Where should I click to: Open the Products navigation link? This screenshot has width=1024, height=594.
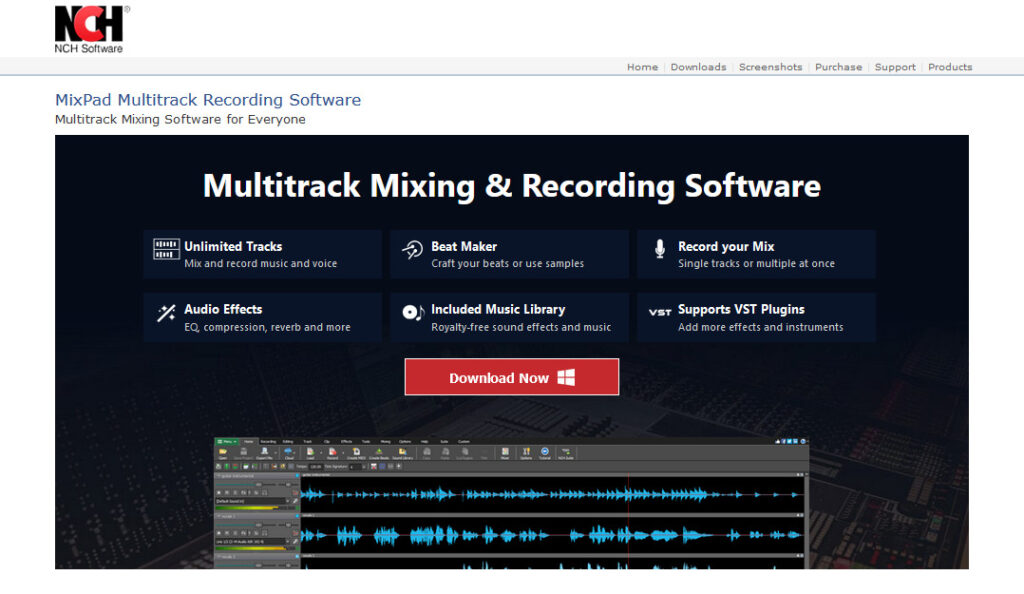pos(950,67)
